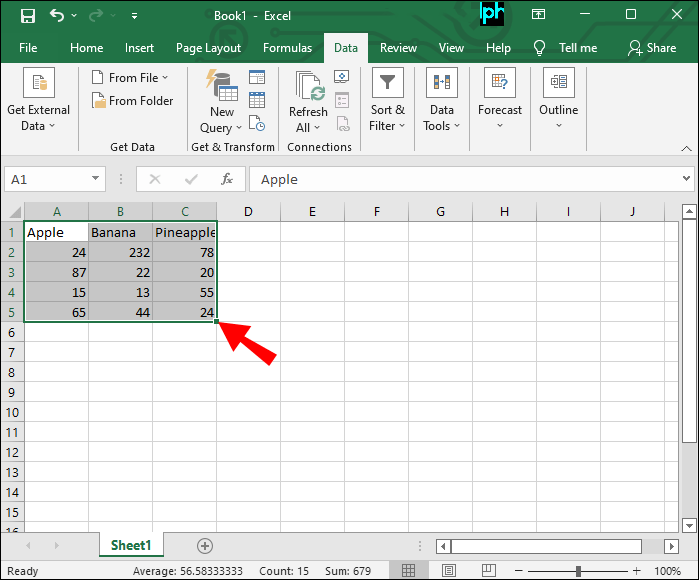The width and height of the screenshot is (699, 580).
Task: Open the Sort & Filter group
Action: click(387, 101)
